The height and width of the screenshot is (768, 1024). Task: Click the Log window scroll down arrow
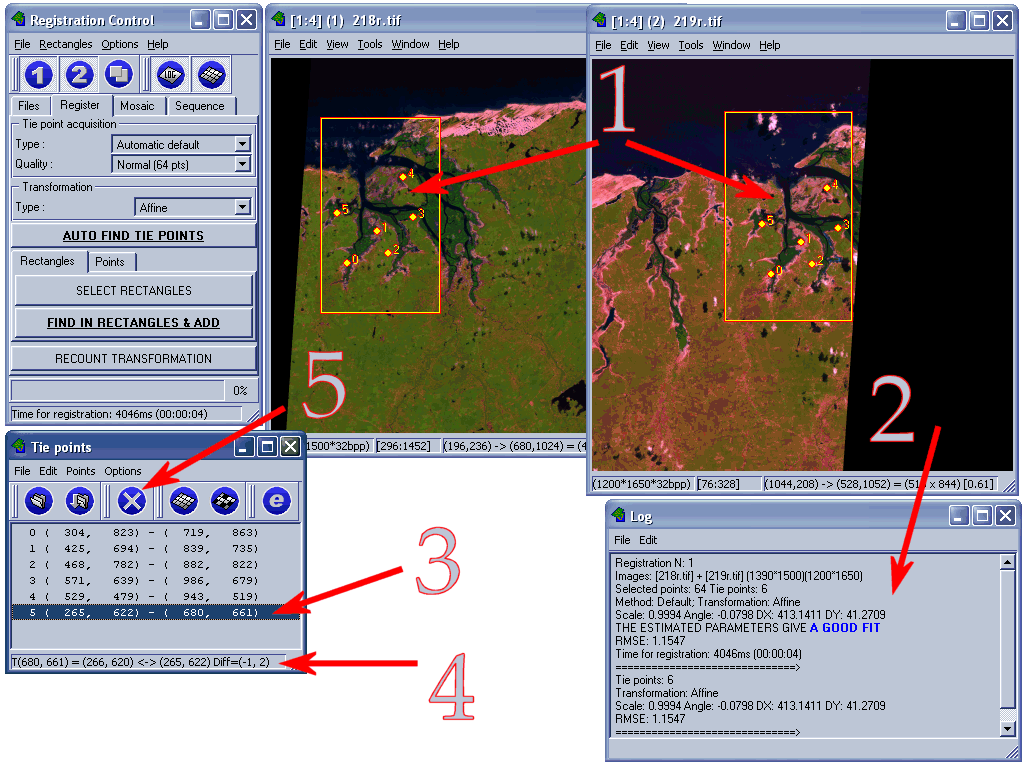pos(1007,730)
